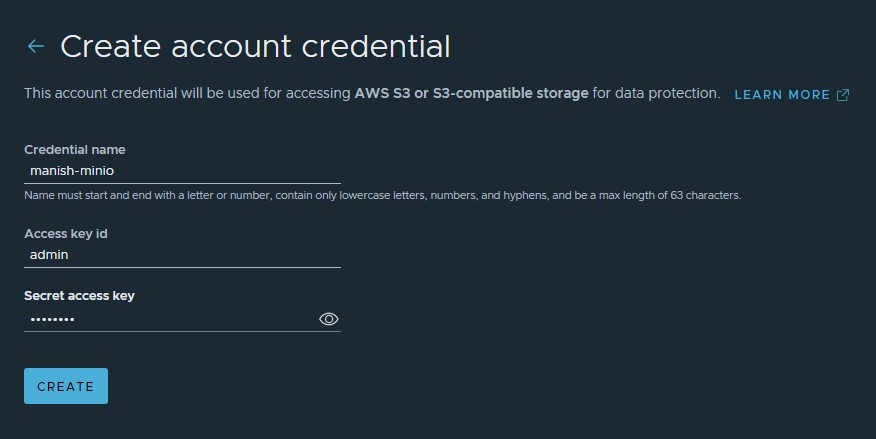876x439 pixels.
Task: Click the Credential name label
Action: (75, 150)
